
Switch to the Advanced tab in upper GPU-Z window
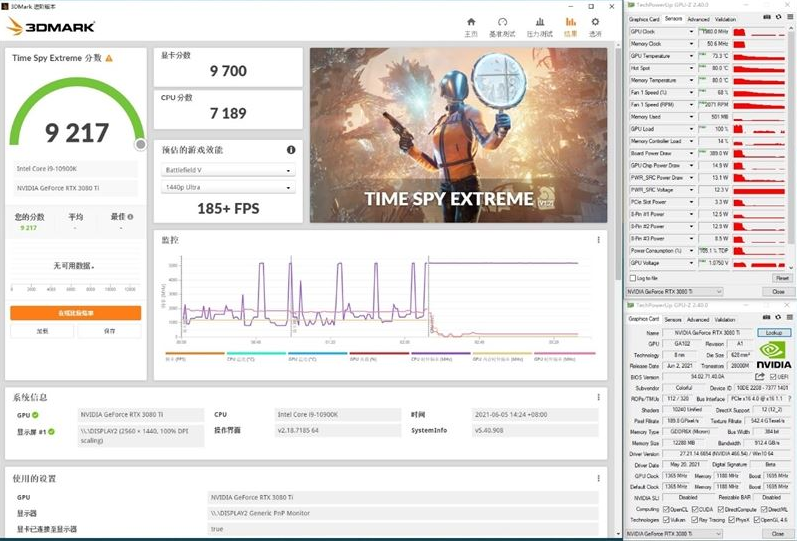[698, 19]
